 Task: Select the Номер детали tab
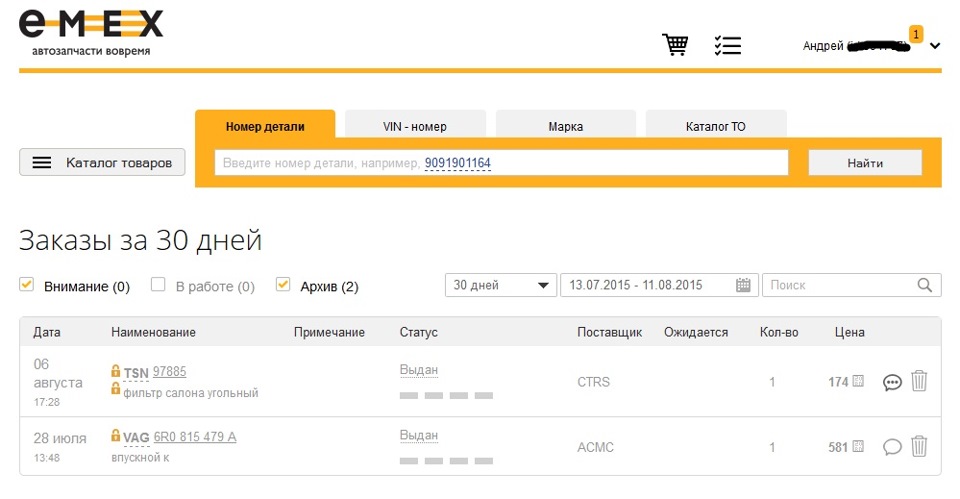click(265, 127)
